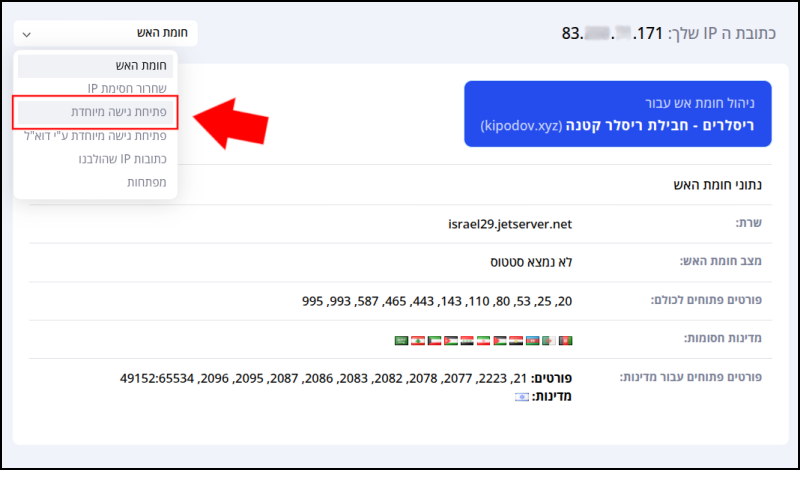Select חומת האש in the dropdown list
This screenshot has height=492, width=800.
pyautogui.click(x=95, y=66)
